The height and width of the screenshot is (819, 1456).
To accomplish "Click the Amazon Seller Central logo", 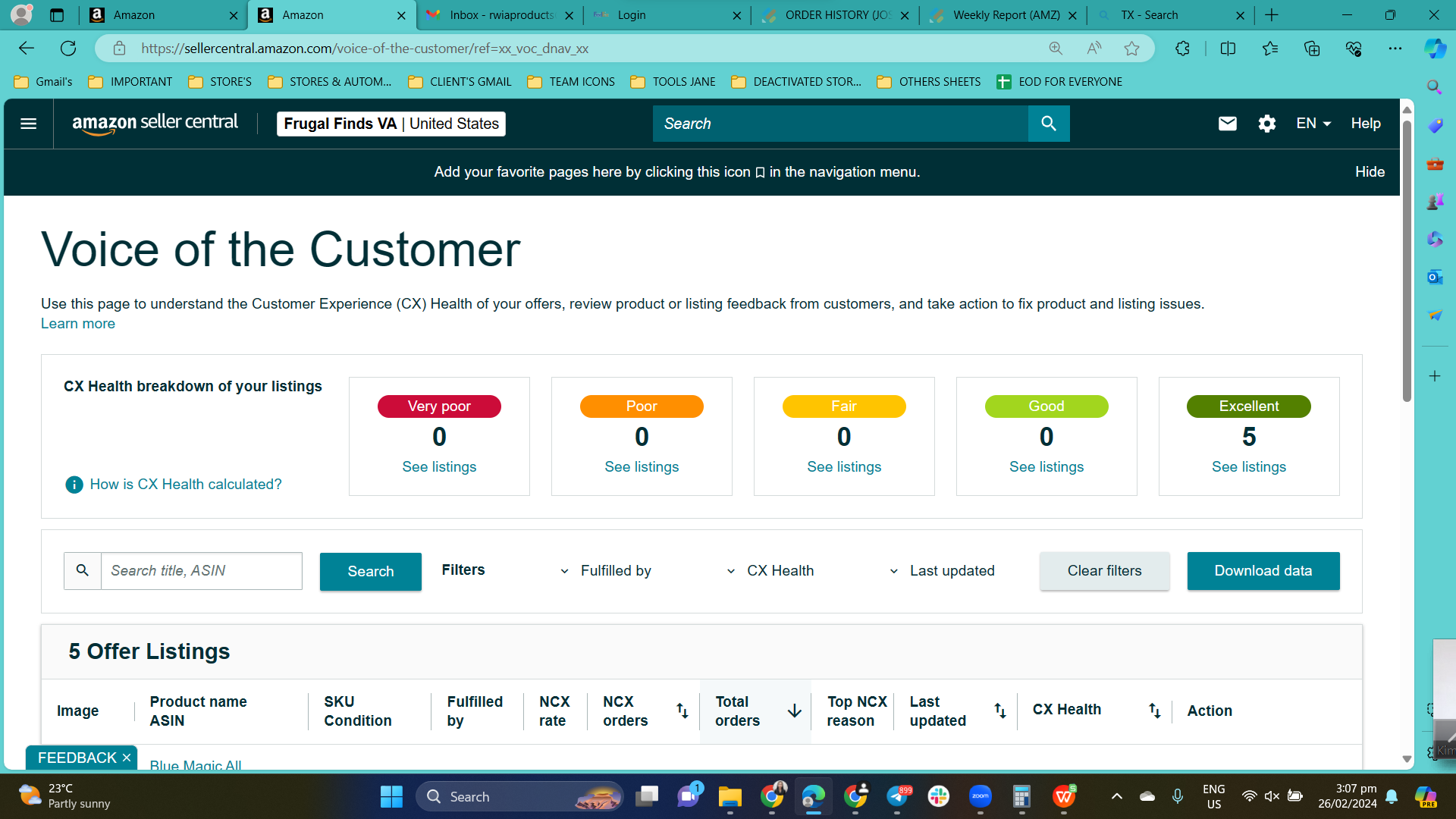I will pos(155,124).
